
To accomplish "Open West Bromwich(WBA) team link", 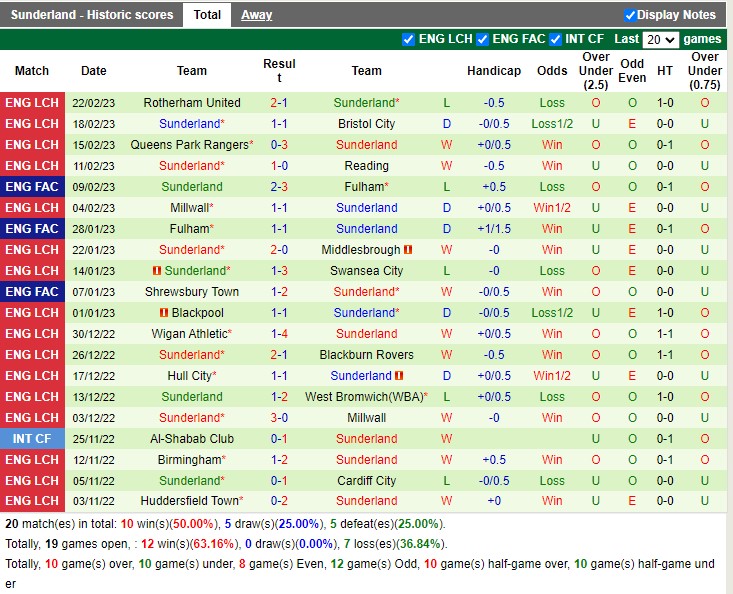I will 364,397.
